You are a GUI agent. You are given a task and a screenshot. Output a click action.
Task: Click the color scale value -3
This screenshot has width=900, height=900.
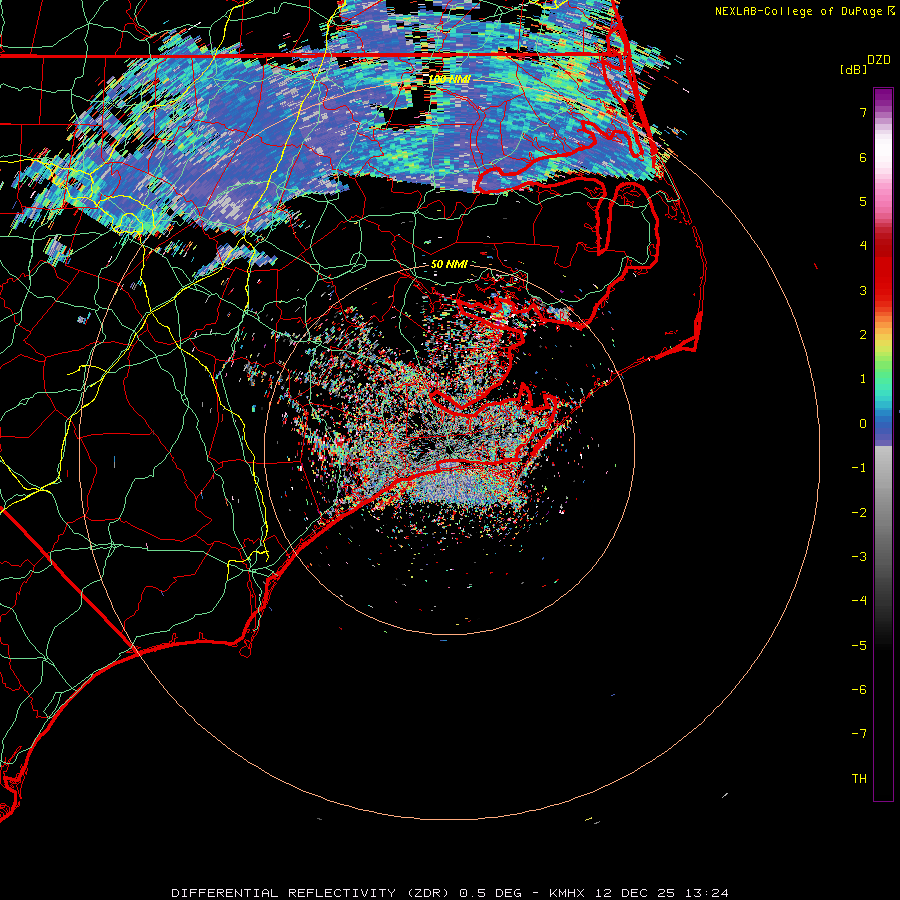[x=859, y=557]
